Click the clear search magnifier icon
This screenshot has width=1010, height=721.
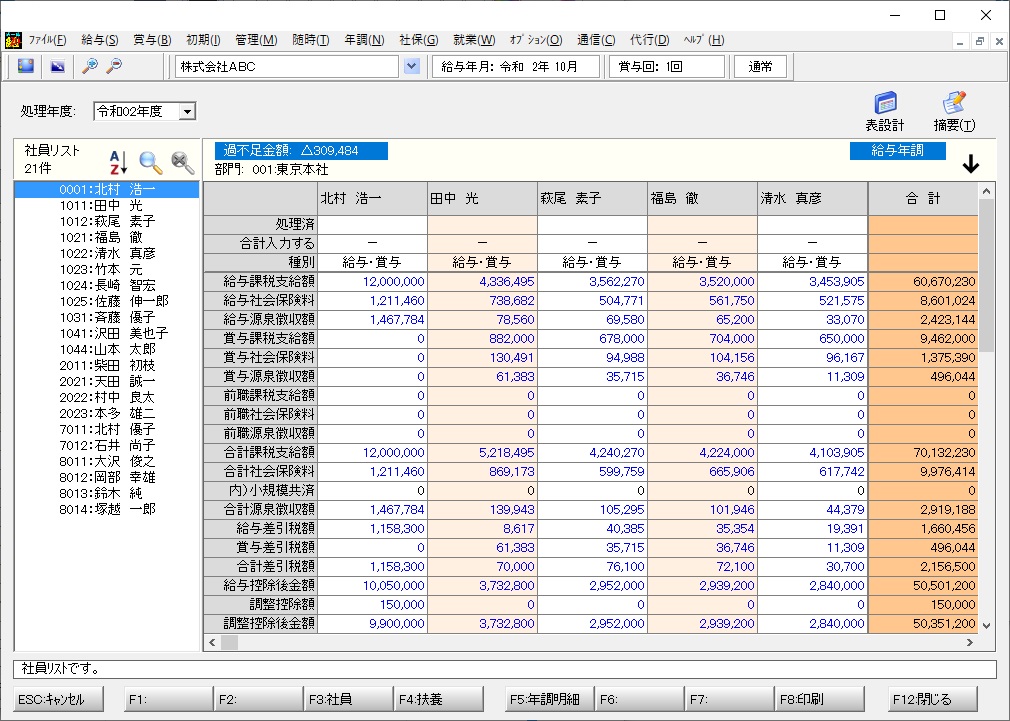[183, 162]
